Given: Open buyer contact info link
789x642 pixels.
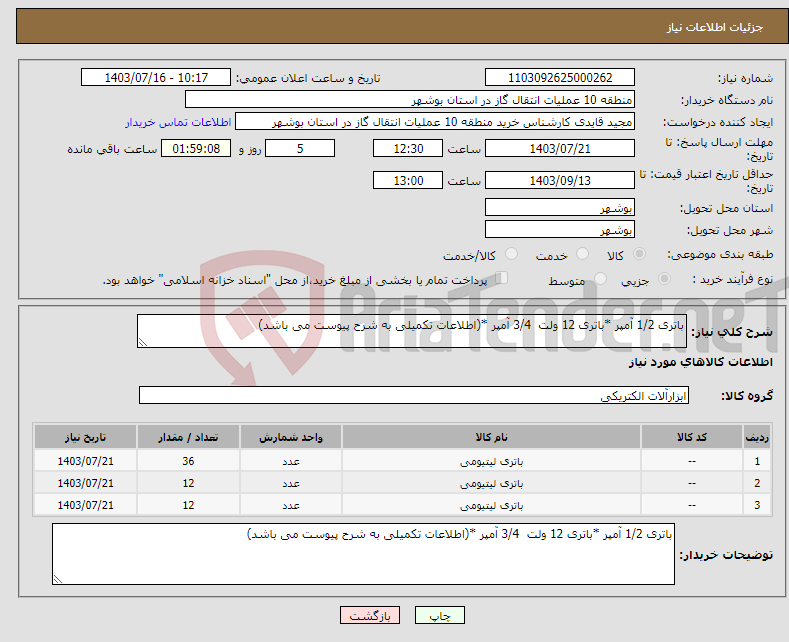Looking at the screenshot, I should 178,122.
